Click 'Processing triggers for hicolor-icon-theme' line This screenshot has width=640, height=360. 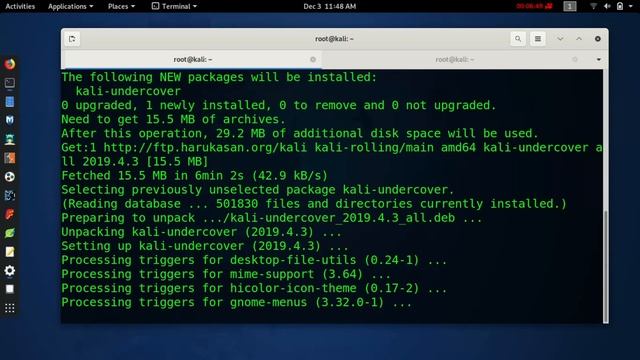(x=254, y=288)
